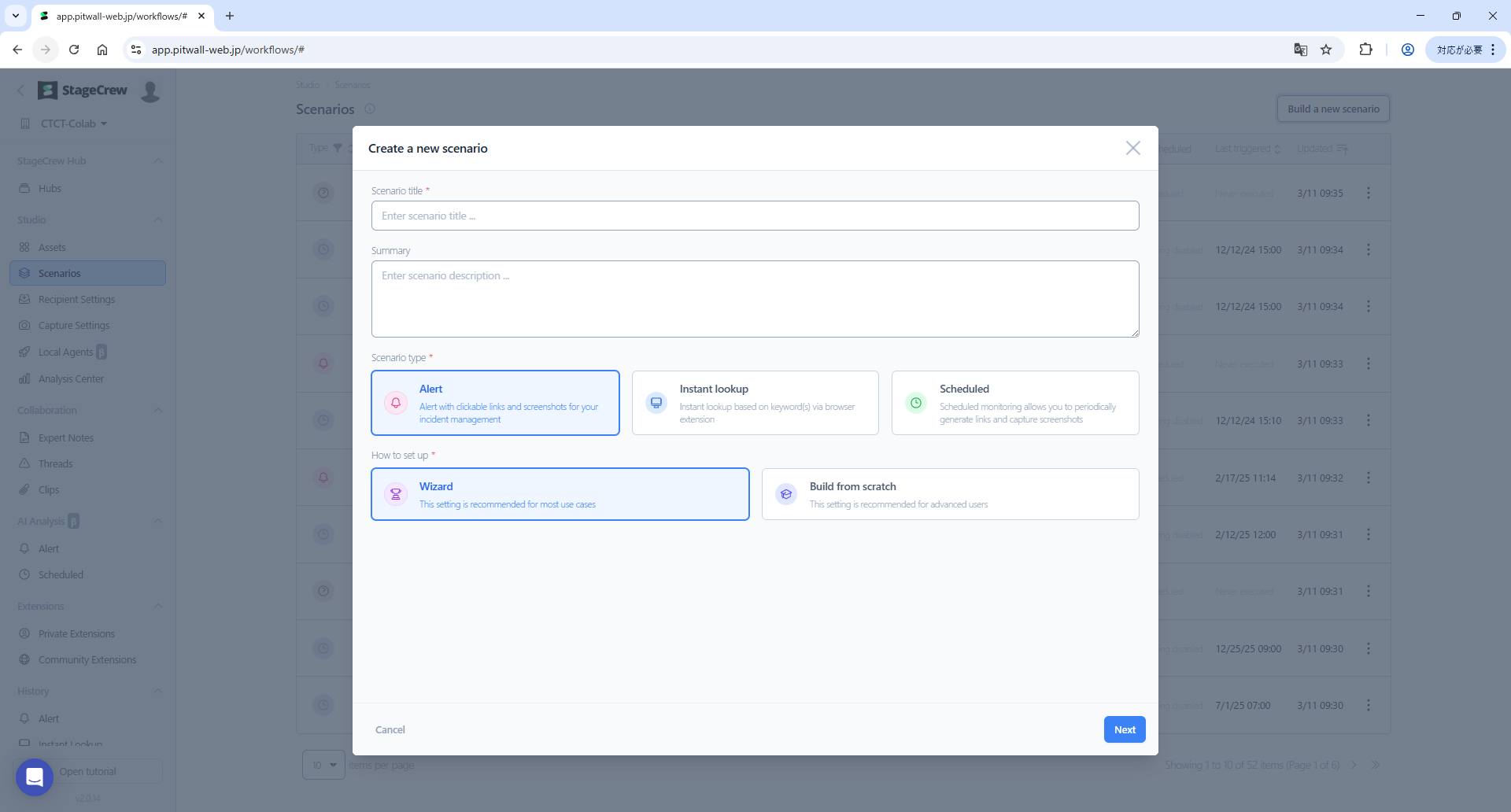Select Build from scratch setup option
Screen dimensions: 1511x812
(950, 494)
